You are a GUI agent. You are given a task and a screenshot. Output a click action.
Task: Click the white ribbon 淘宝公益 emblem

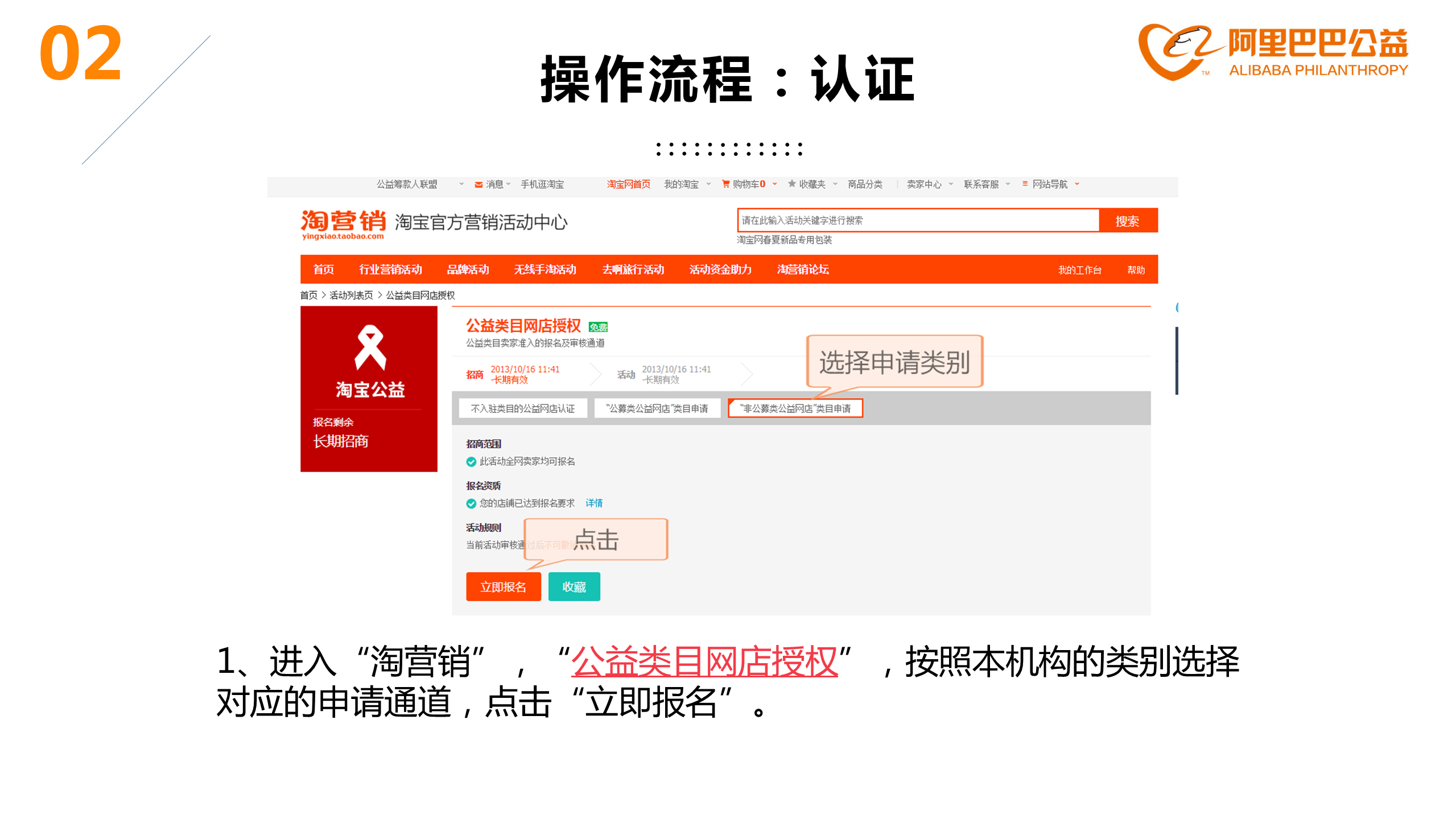(x=370, y=348)
